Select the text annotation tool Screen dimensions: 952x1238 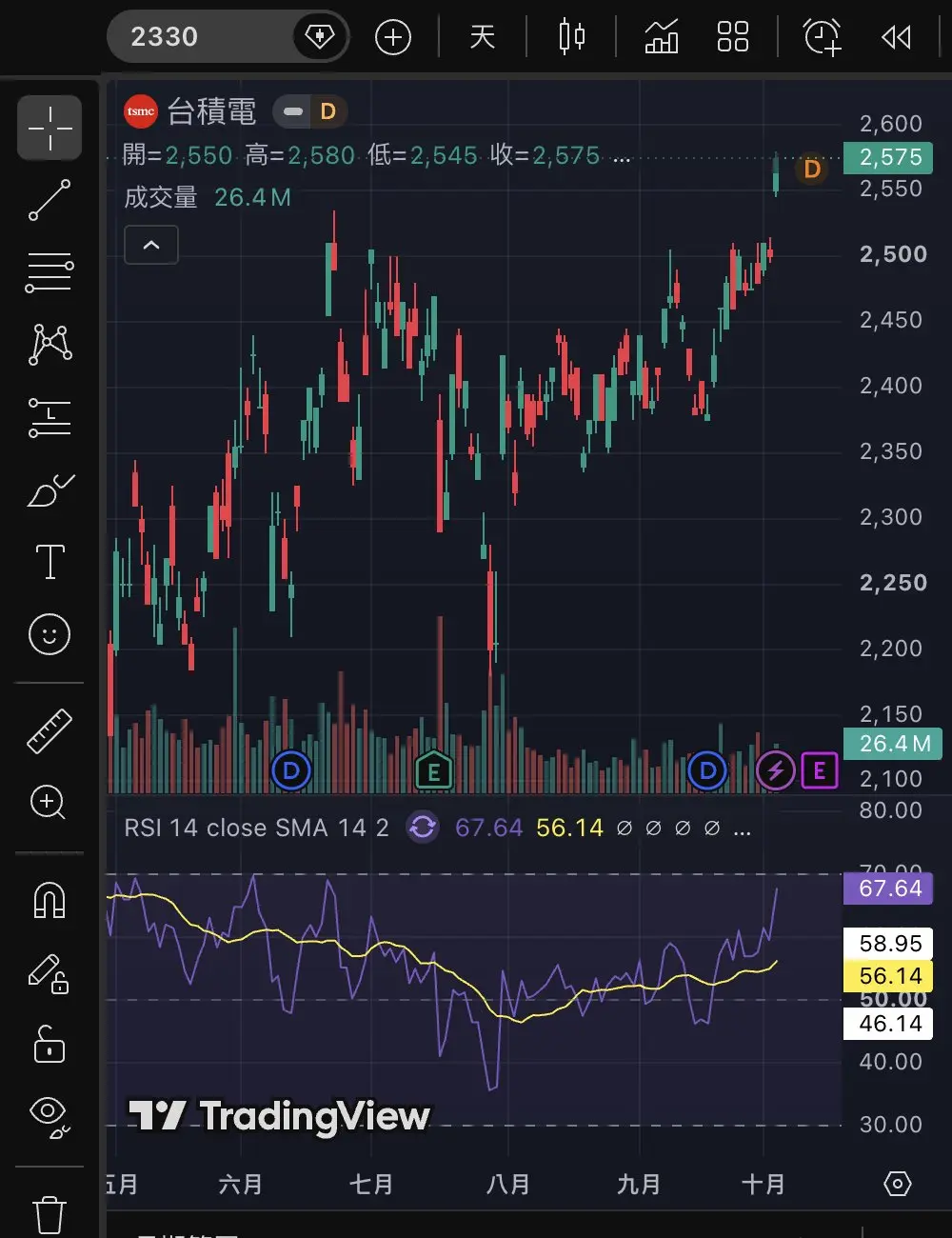point(50,562)
